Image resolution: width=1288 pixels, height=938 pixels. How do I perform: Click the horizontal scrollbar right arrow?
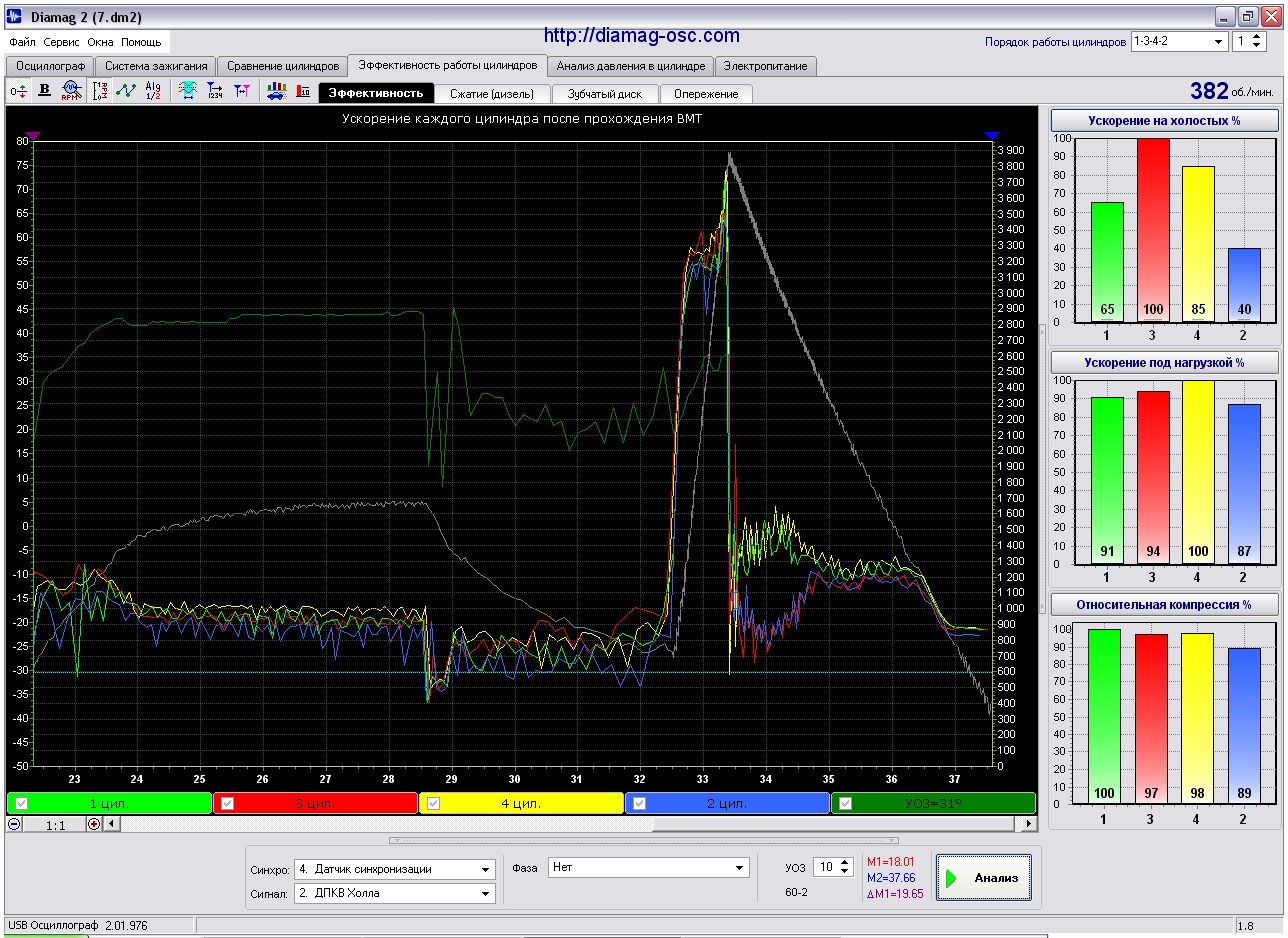click(1030, 824)
